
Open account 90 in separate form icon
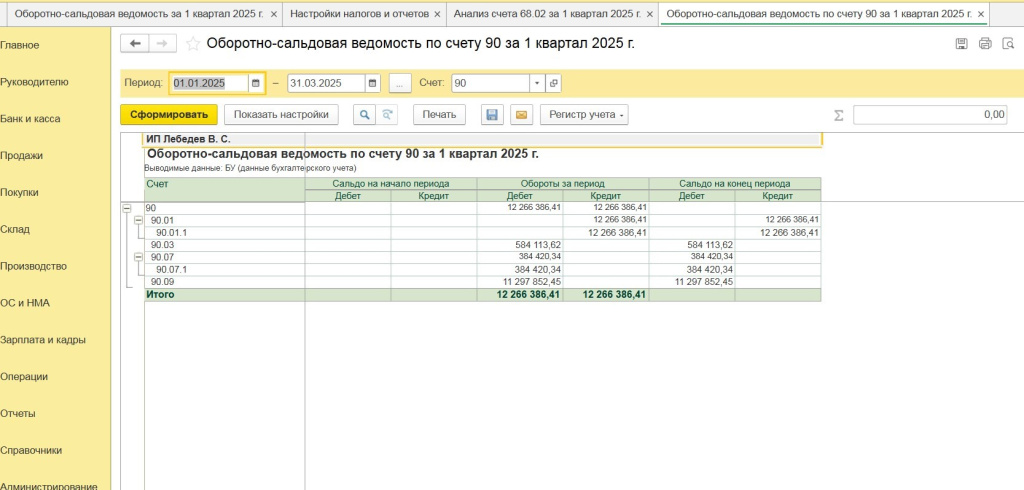pos(552,83)
